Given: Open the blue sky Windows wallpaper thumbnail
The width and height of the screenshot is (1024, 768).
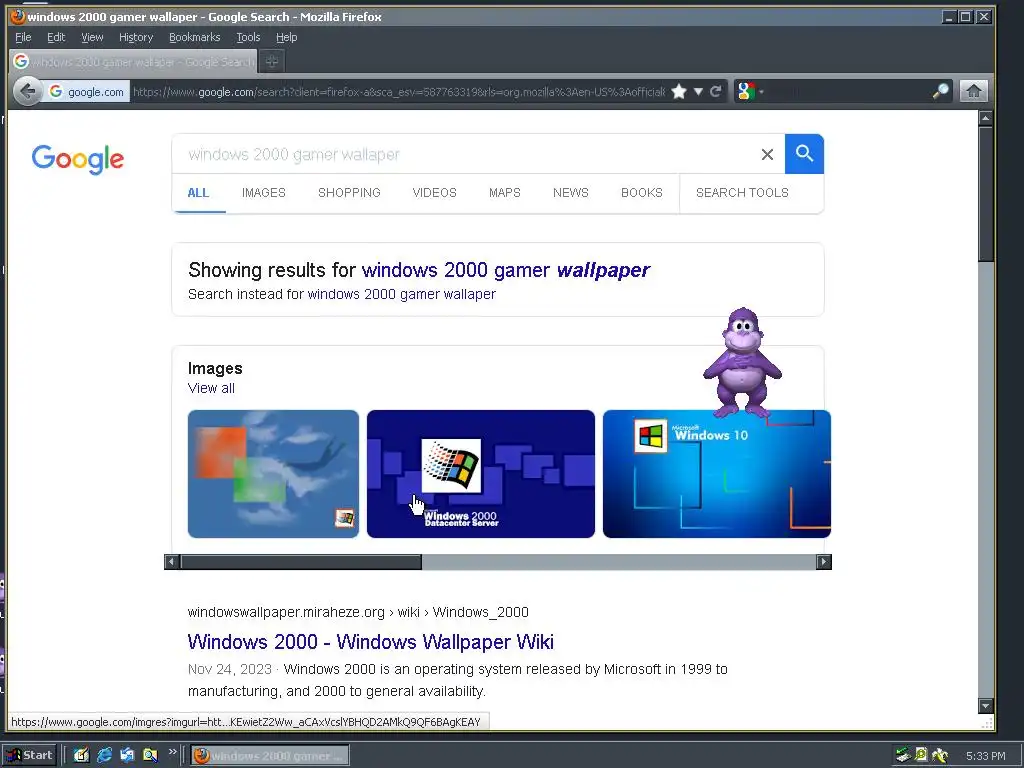Looking at the screenshot, I should tap(273, 474).
